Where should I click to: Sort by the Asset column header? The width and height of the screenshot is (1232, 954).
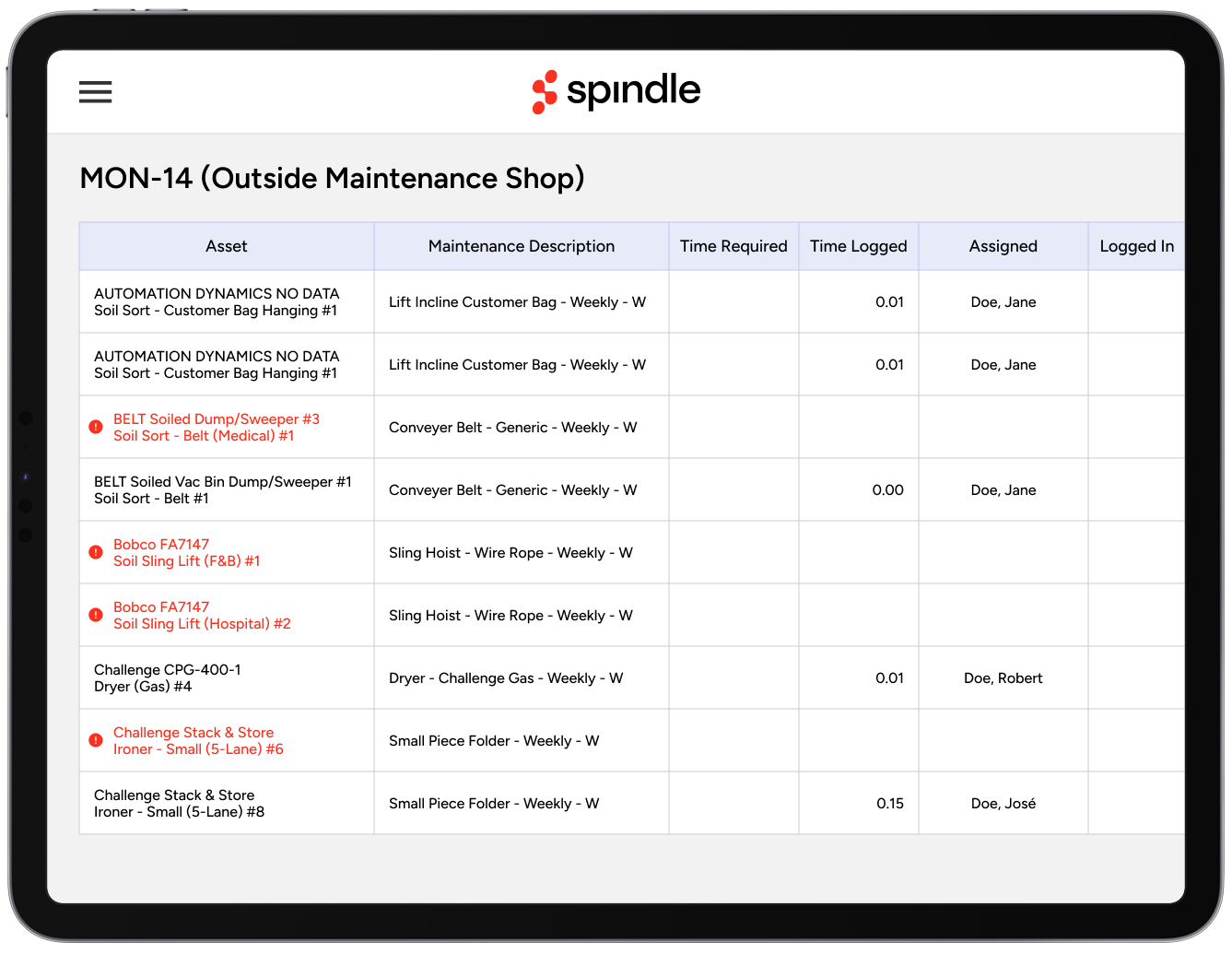226,246
